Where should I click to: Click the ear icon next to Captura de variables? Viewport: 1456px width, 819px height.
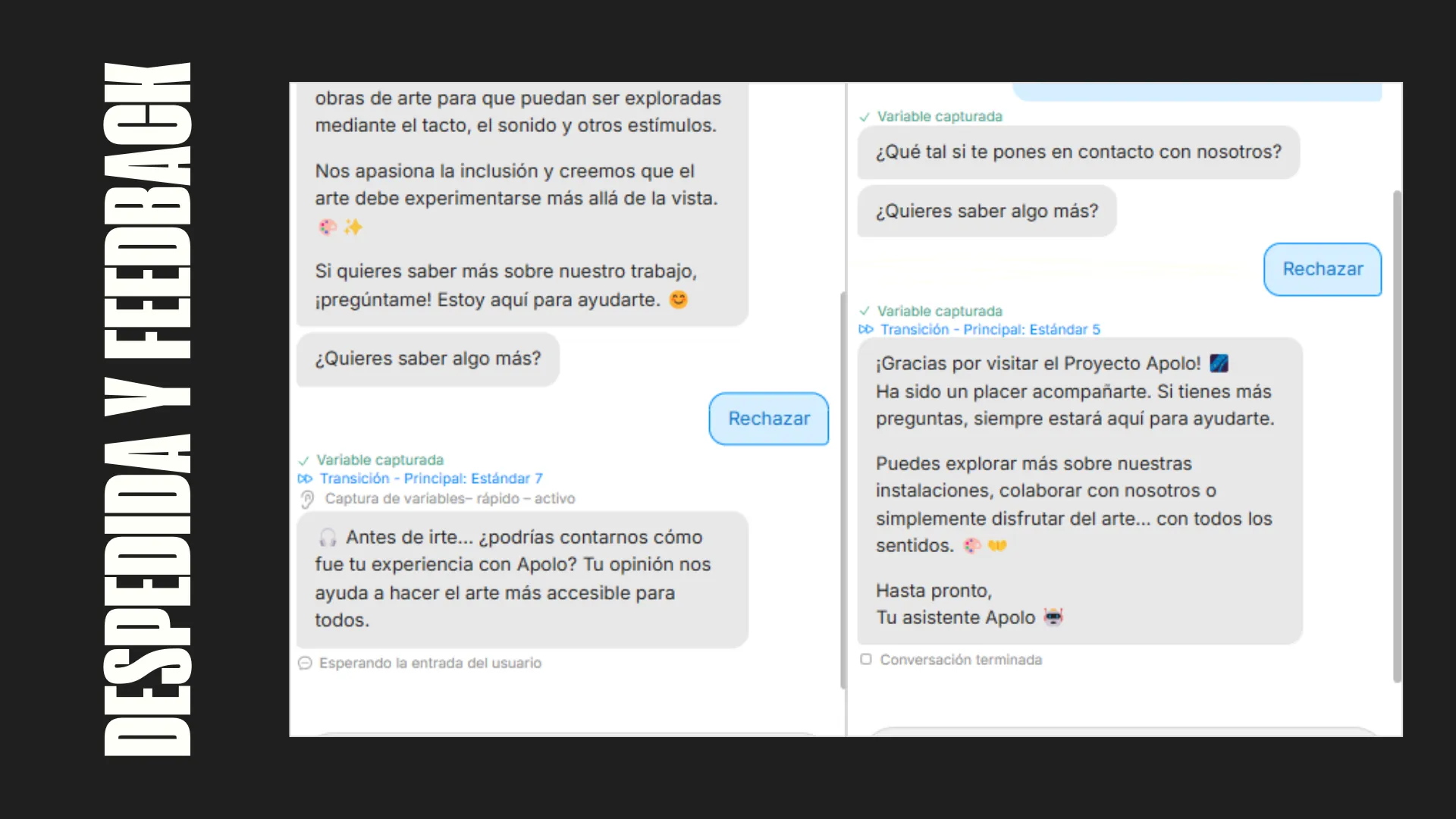[x=307, y=499]
